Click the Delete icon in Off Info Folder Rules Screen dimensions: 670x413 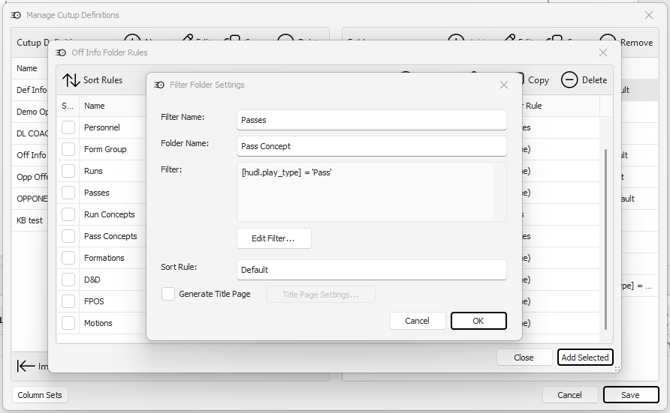(569, 80)
